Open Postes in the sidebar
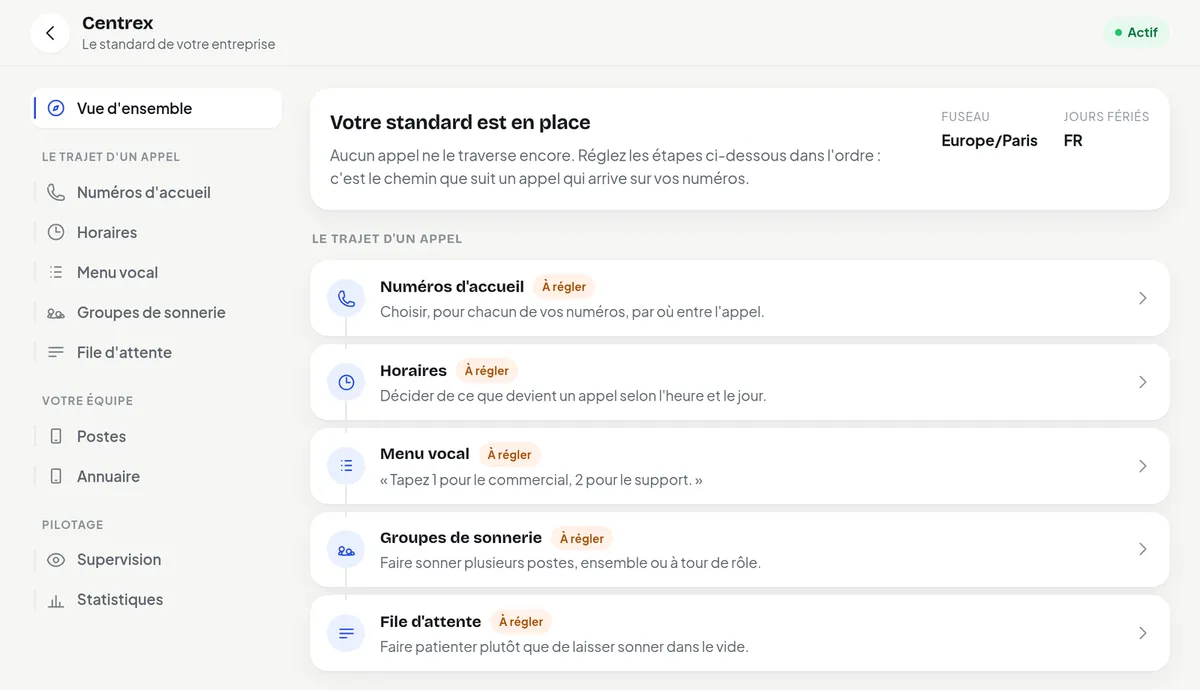This screenshot has height=690, width=1200. [x=158, y=436]
